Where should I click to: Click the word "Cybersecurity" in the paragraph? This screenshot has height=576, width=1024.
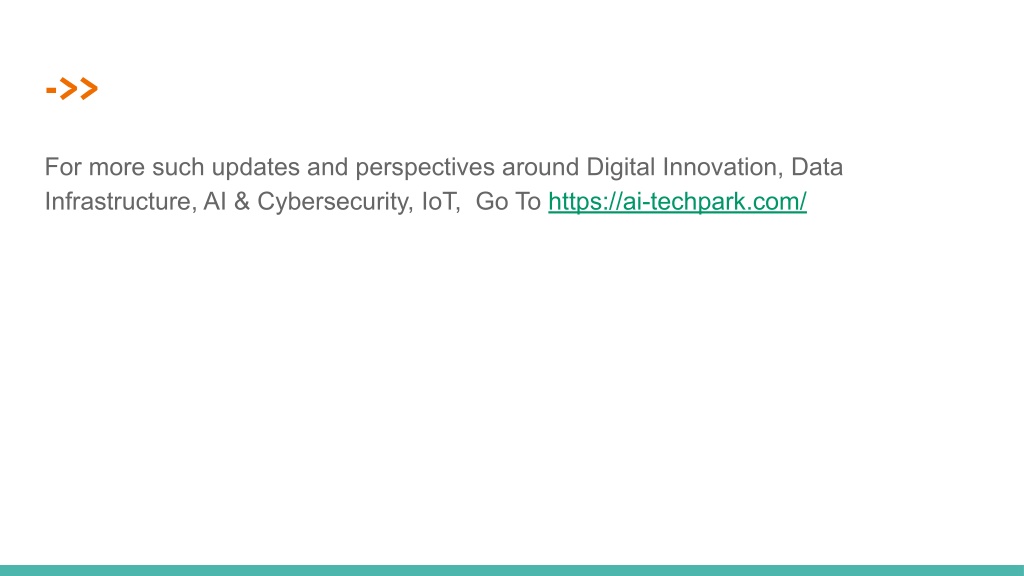tap(335, 201)
